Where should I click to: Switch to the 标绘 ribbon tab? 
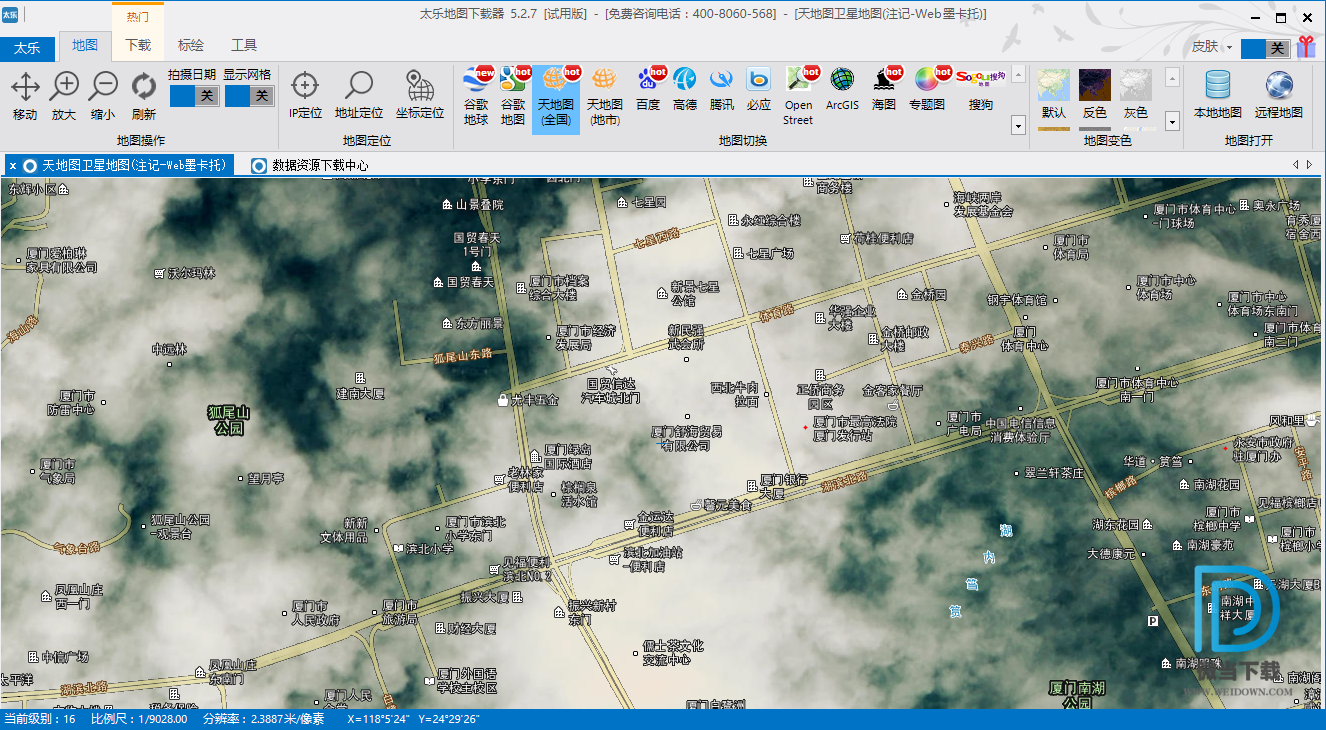190,45
